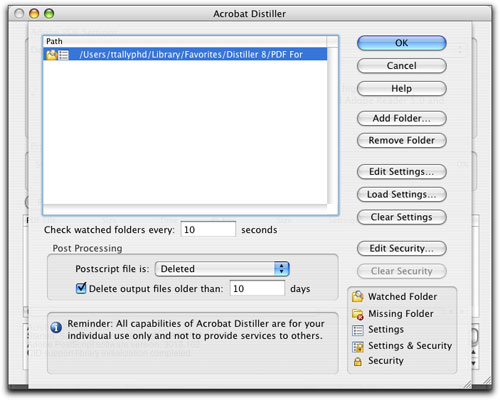Click the Settings & Security legend label
The image size is (500, 400).
click(x=410, y=346)
